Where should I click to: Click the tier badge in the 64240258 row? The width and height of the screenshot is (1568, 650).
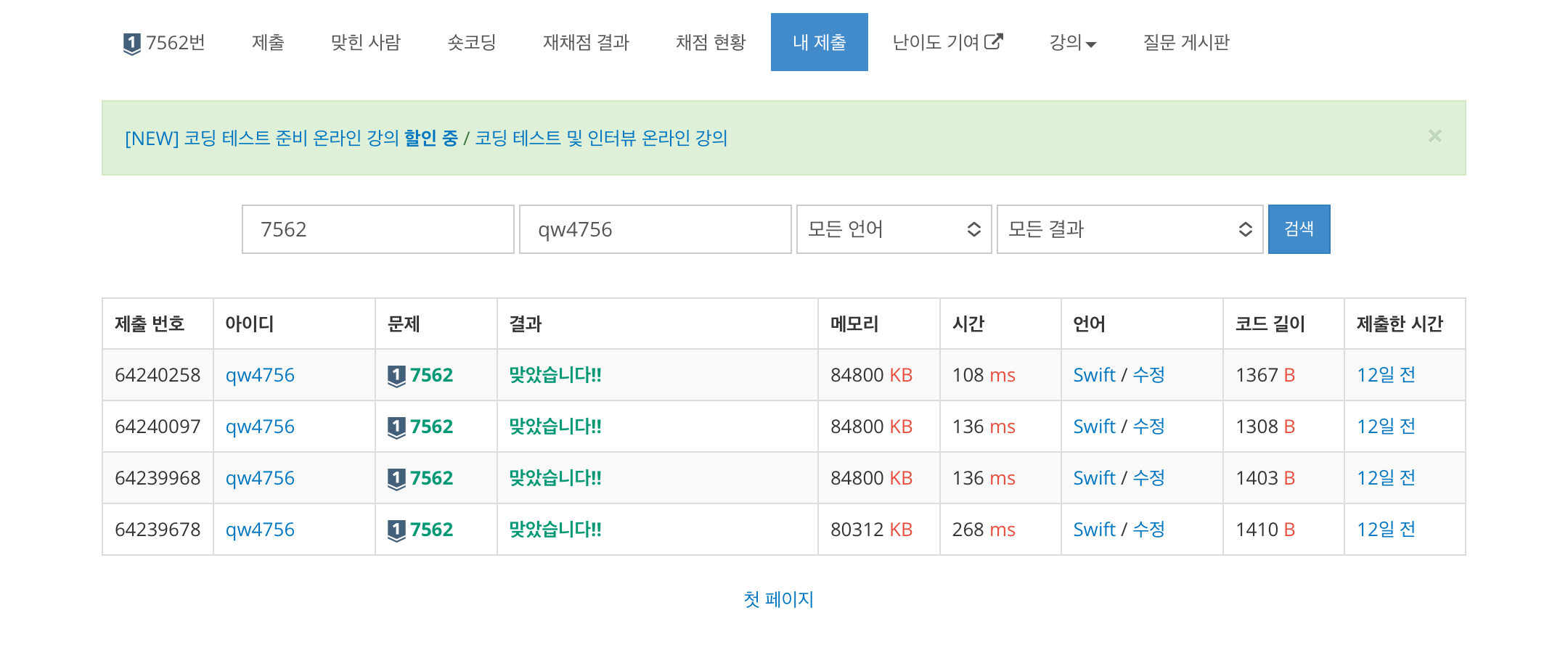tap(396, 376)
